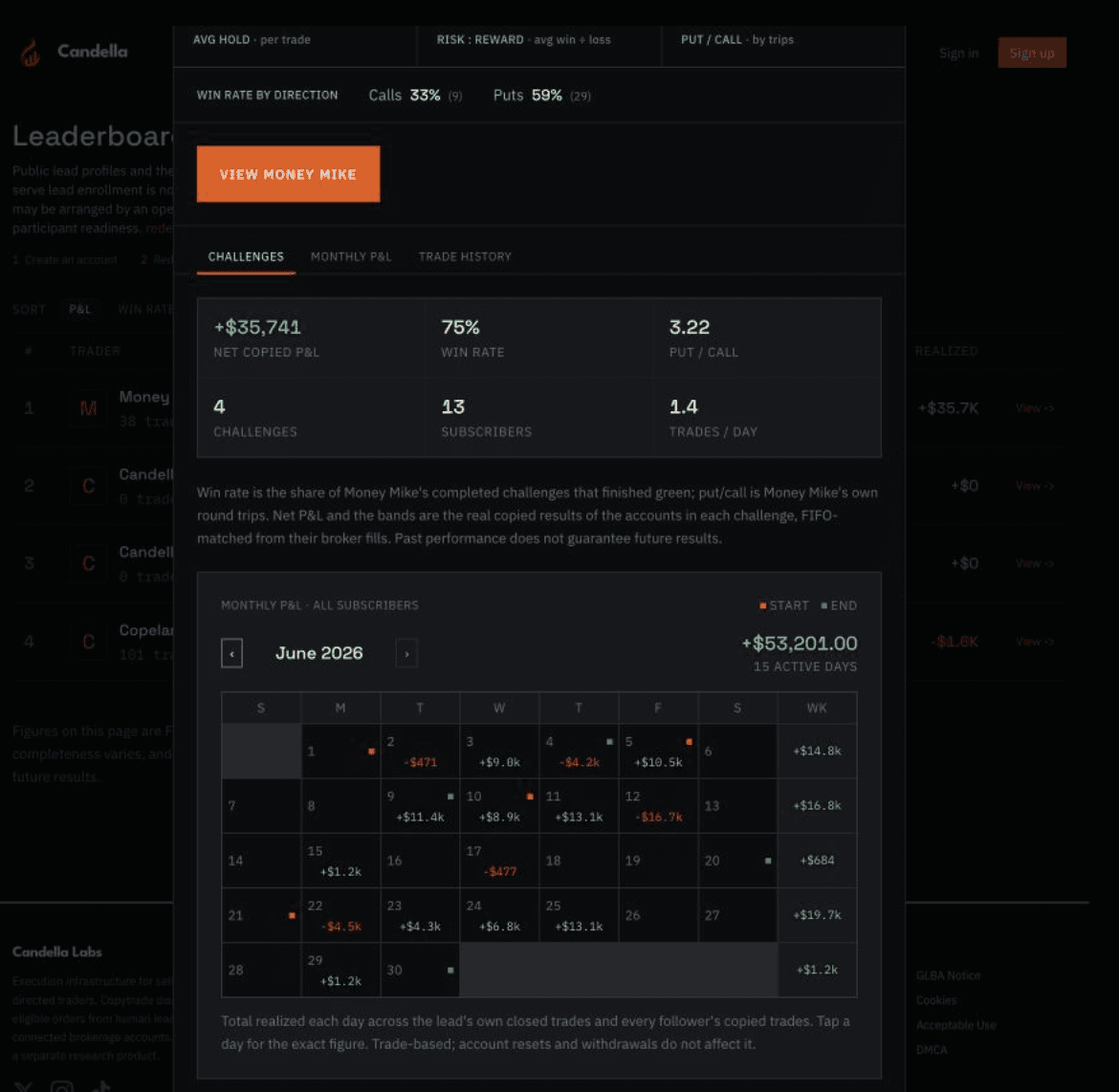Open the DMCA footer link

pos(932,1050)
